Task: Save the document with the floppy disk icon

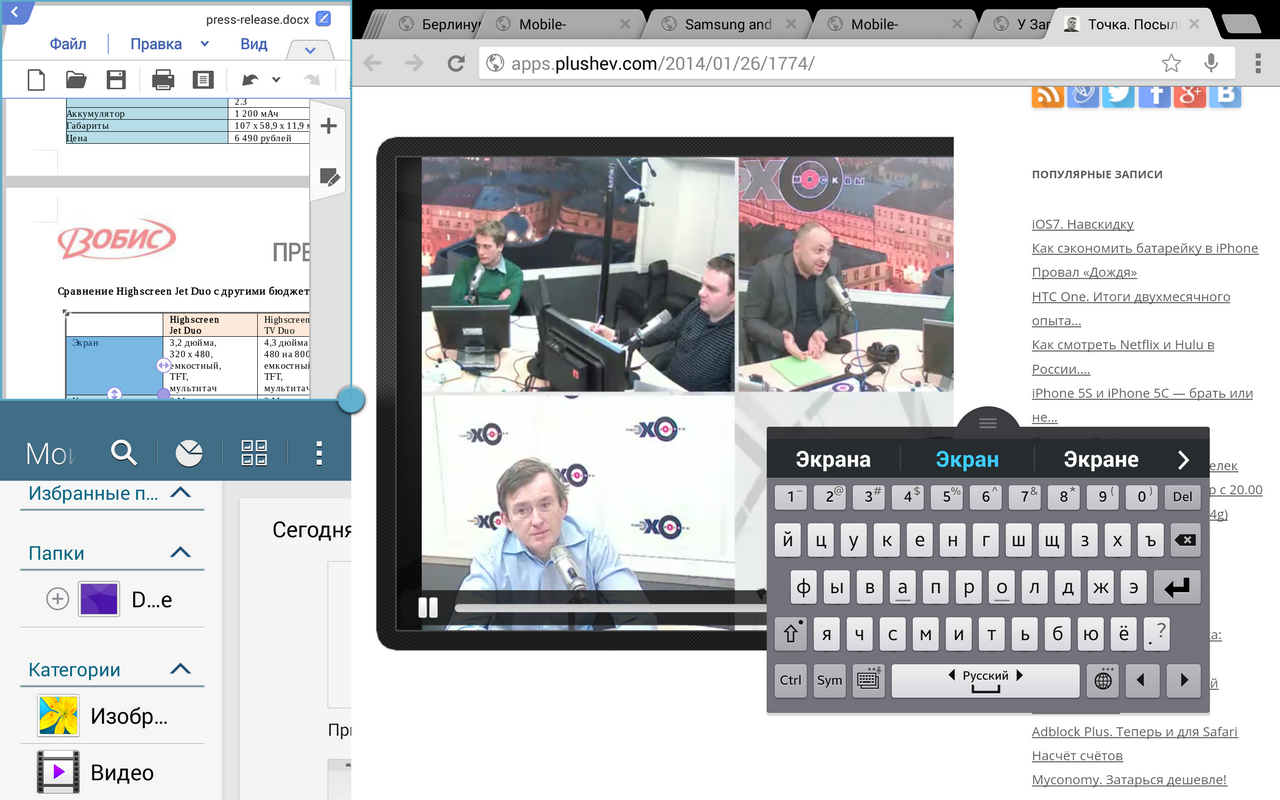Action: click(x=116, y=80)
